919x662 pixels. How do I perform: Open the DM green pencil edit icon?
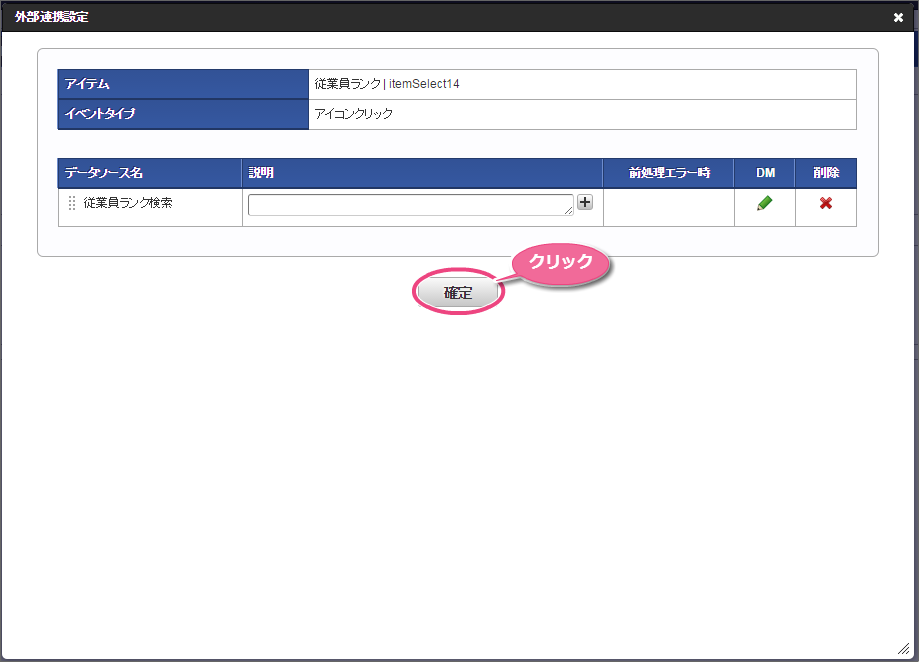(764, 203)
